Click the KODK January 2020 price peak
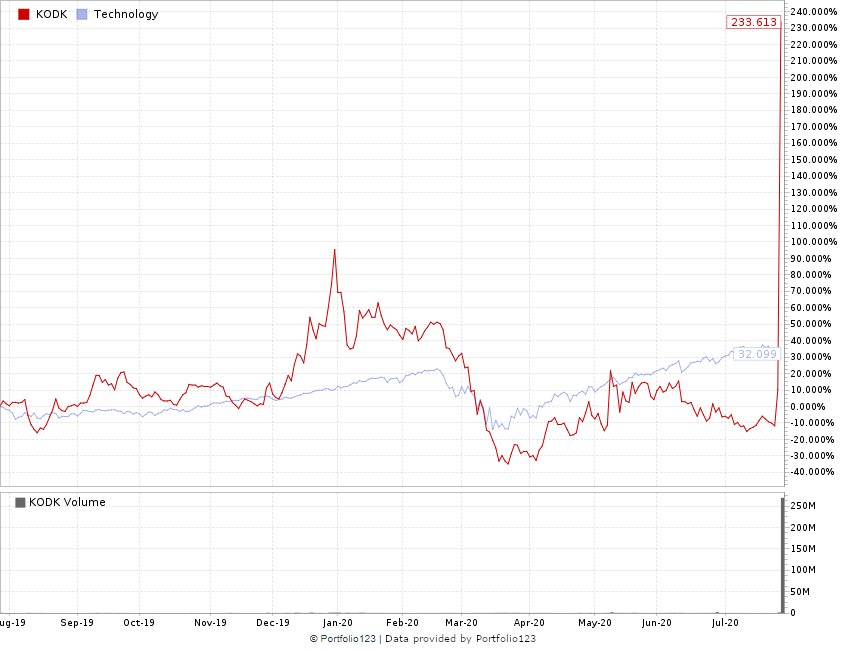This screenshot has width=845, height=650. [335, 250]
